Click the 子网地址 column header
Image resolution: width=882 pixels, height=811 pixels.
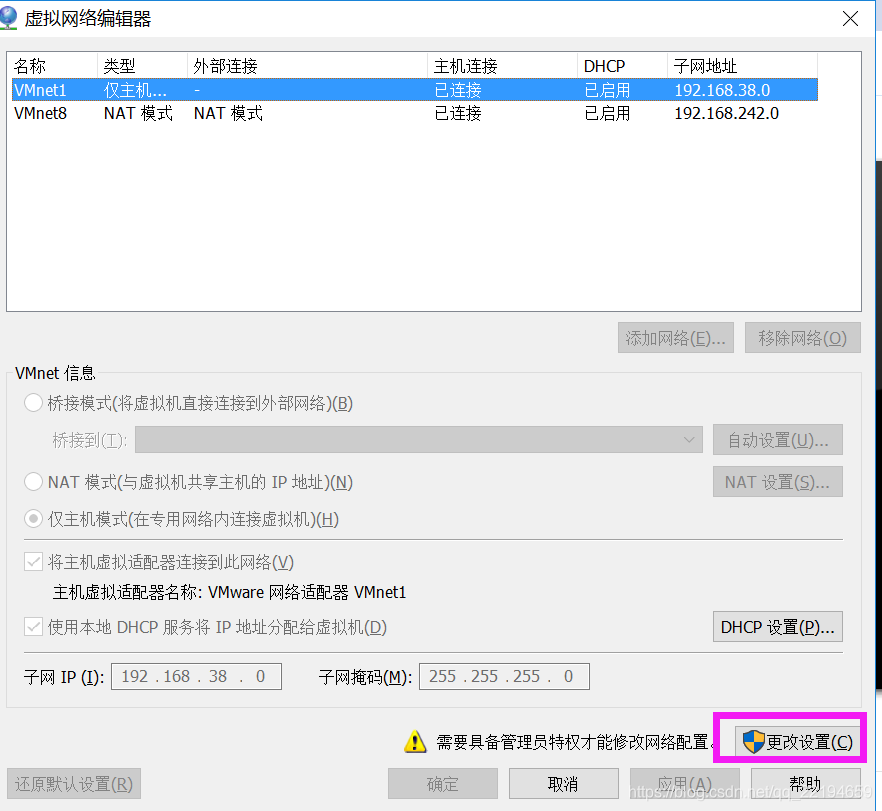click(742, 66)
